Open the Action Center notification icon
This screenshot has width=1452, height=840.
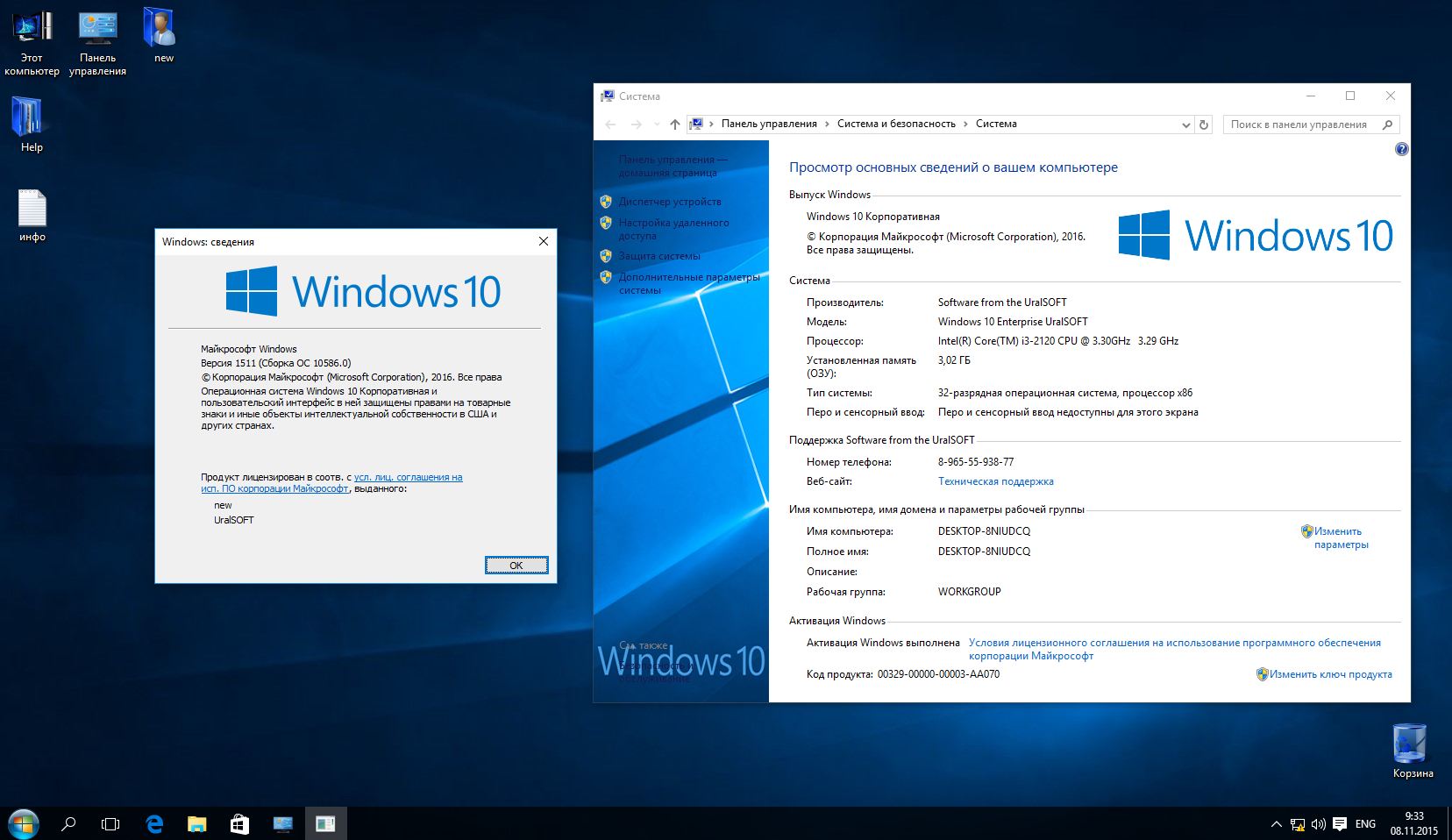click(1340, 824)
